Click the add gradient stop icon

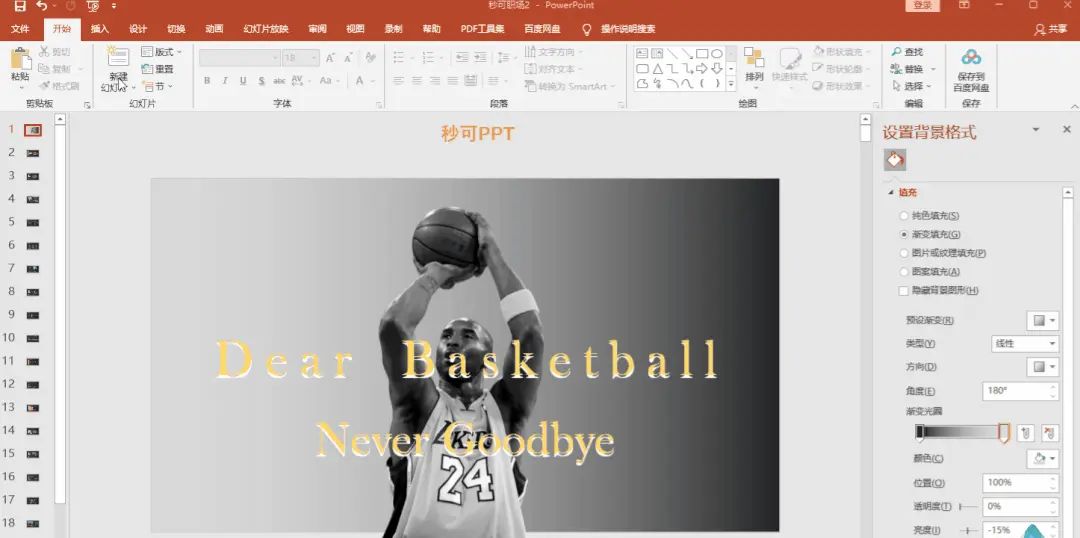(1025, 433)
